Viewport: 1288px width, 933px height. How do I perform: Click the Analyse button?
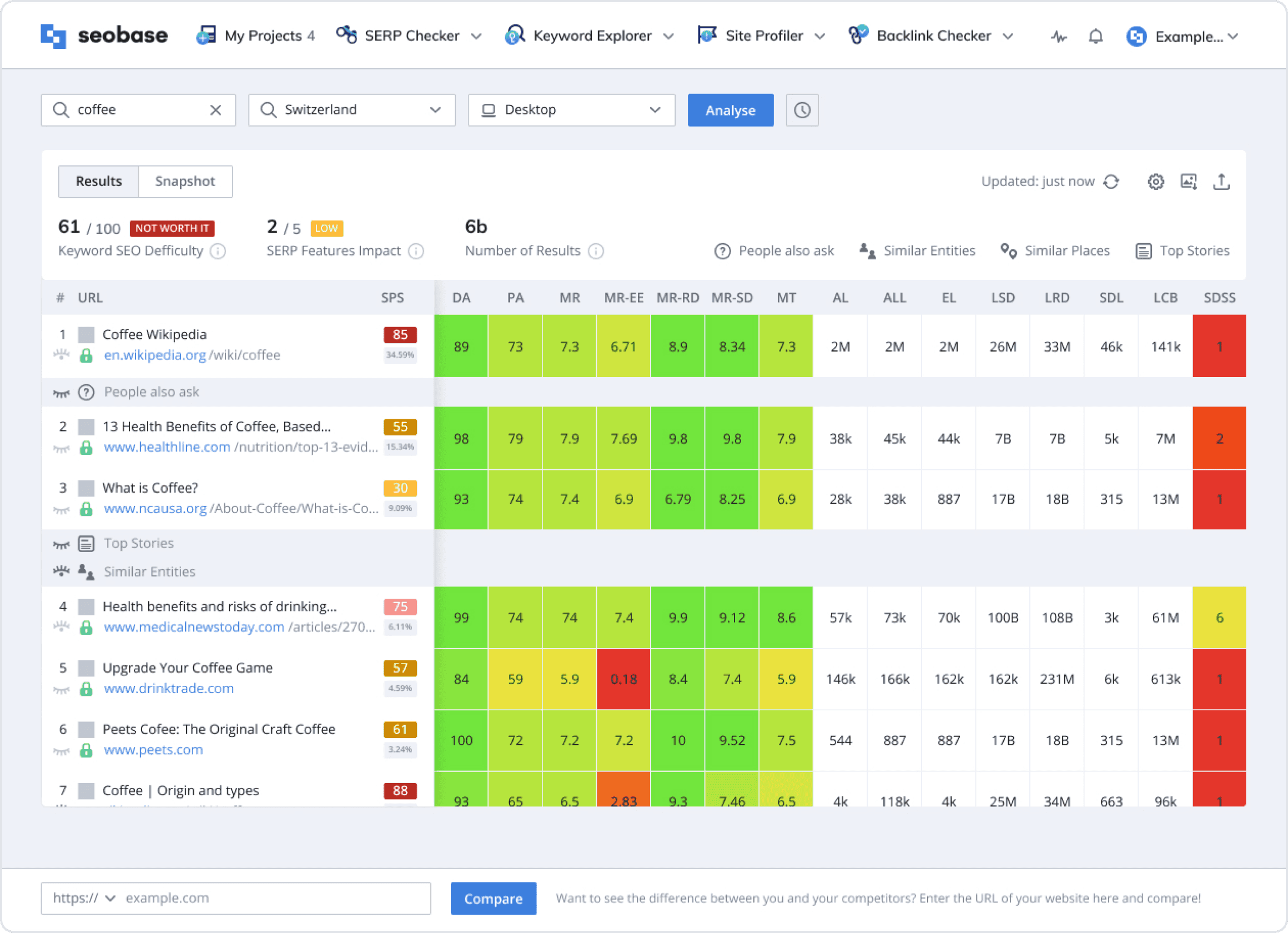click(730, 110)
